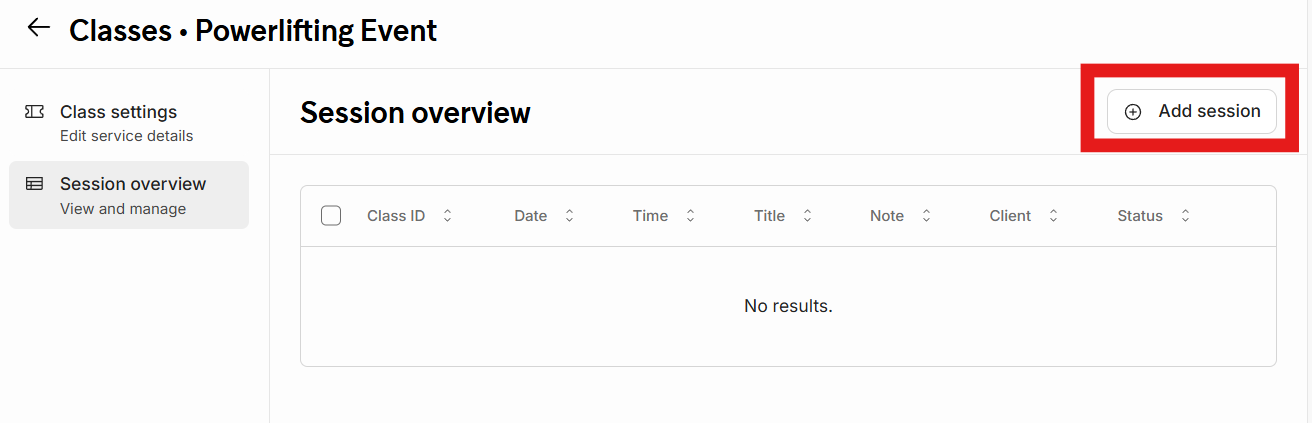Click the Class ID column header
Image resolution: width=1312 pixels, height=423 pixels.
pyautogui.click(x=396, y=216)
